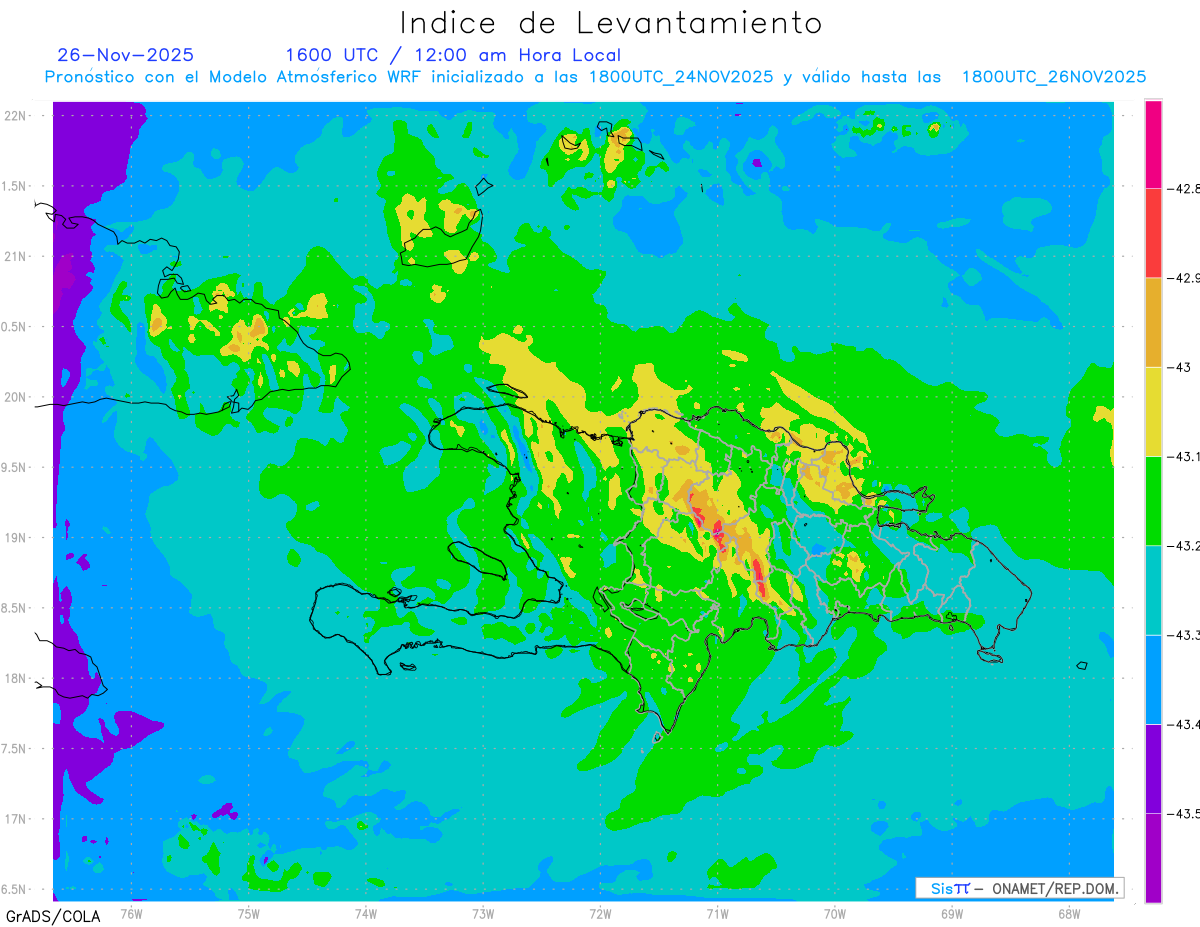1200x927 pixels.
Task: Click the -43.5 colorbar label
Action: [1183, 814]
